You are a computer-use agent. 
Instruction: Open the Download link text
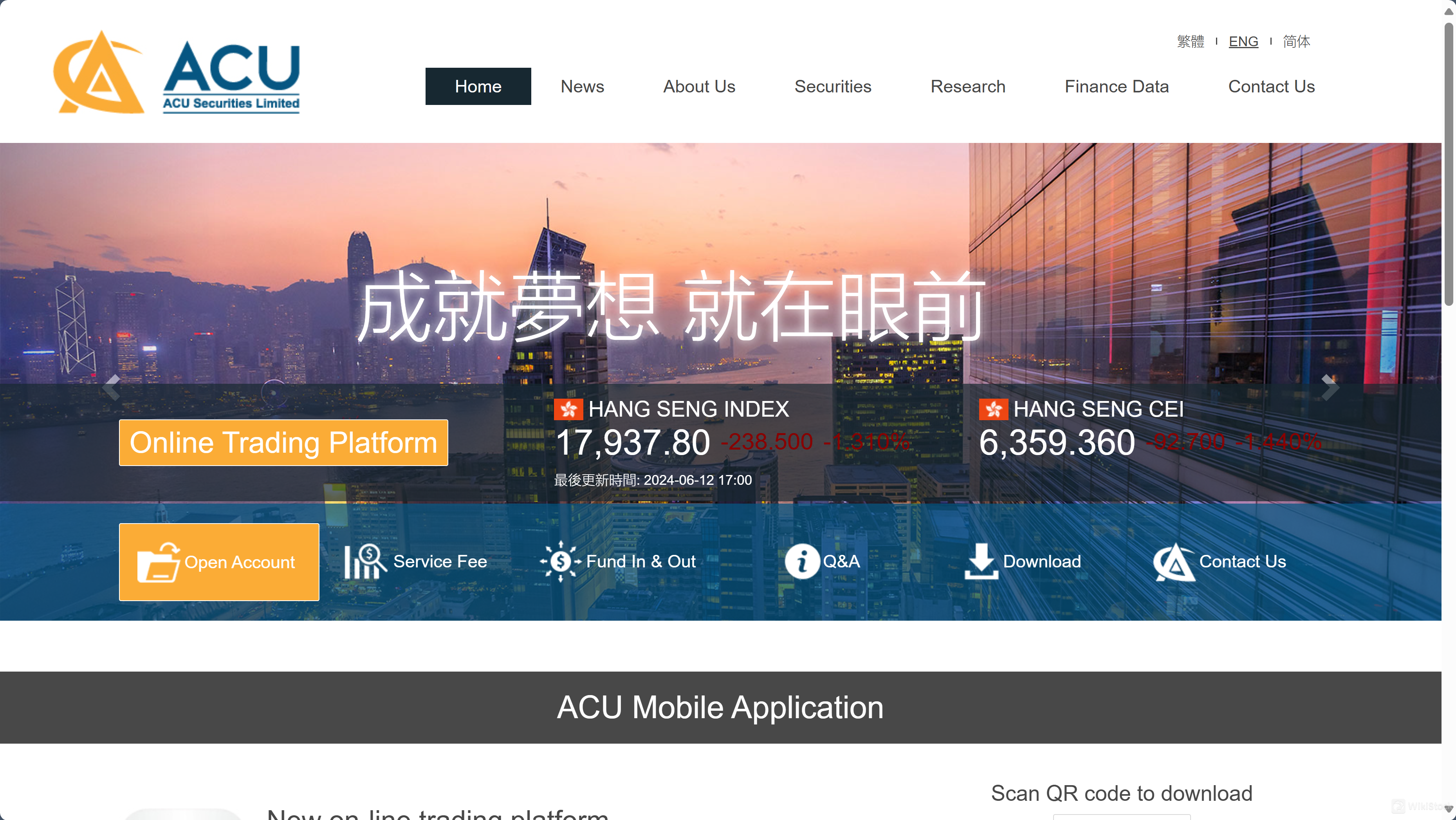(1042, 562)
